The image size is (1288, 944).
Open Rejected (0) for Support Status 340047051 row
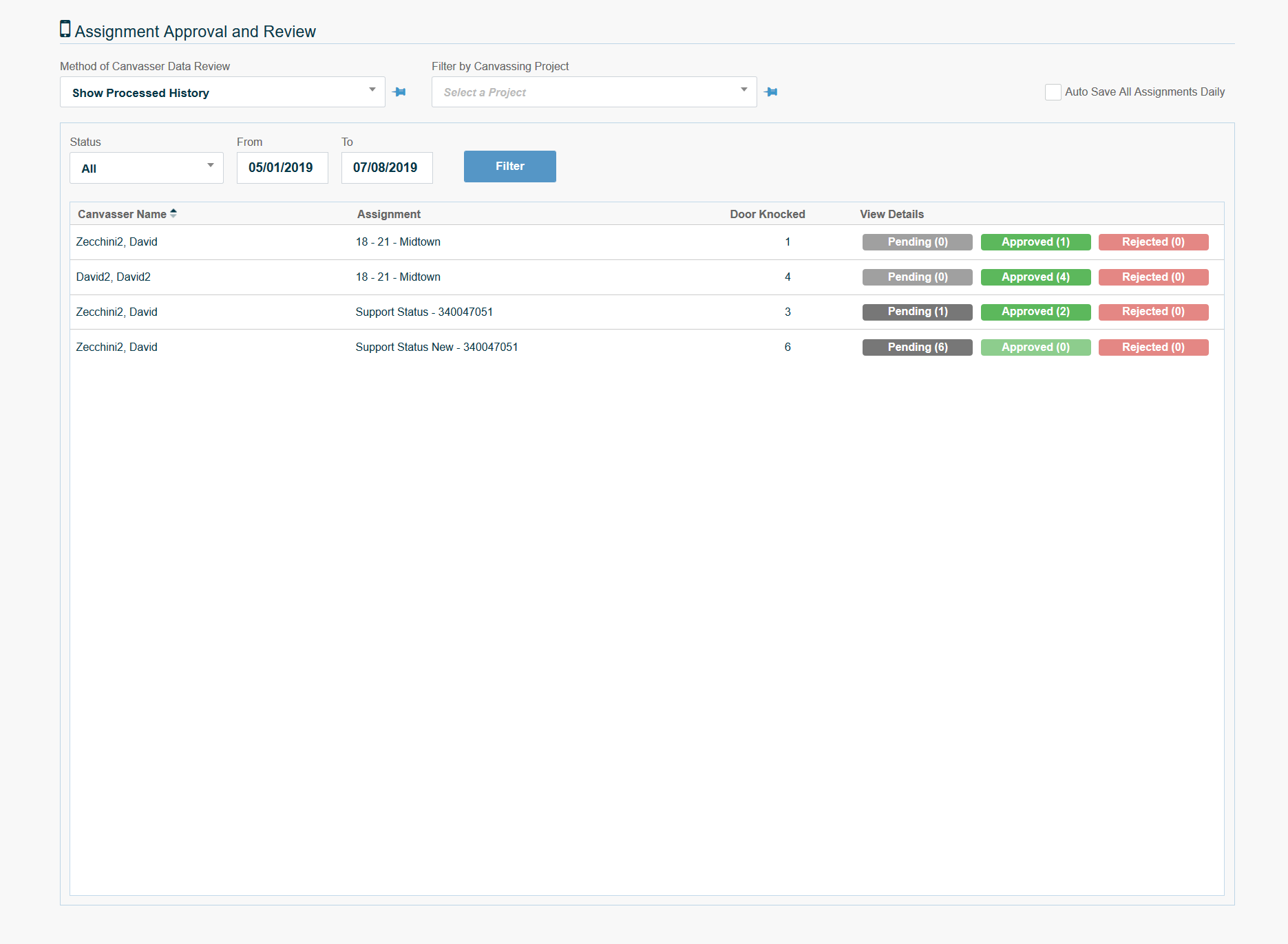click(1154, 312)
